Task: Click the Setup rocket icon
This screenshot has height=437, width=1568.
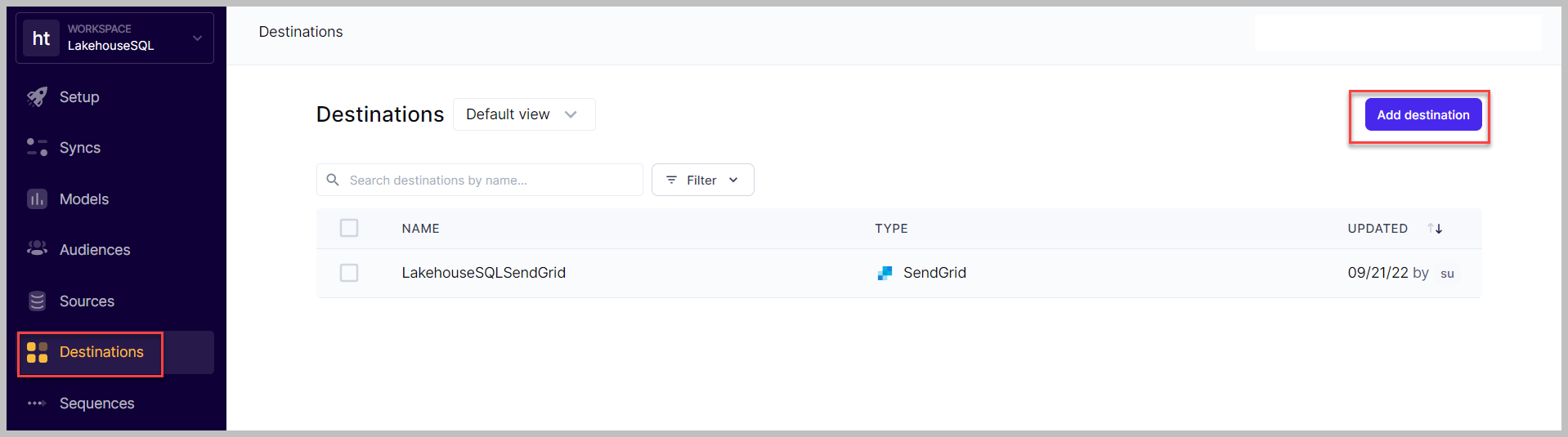Action: click(x=37, y=97)
